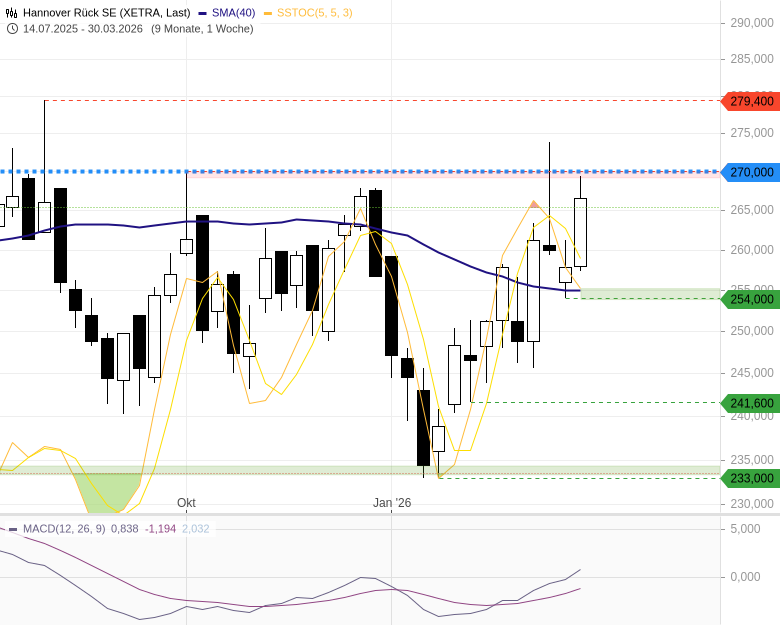Click the MACD value 0,838 readout
The image size is (780, 625).
click(124, 528)
